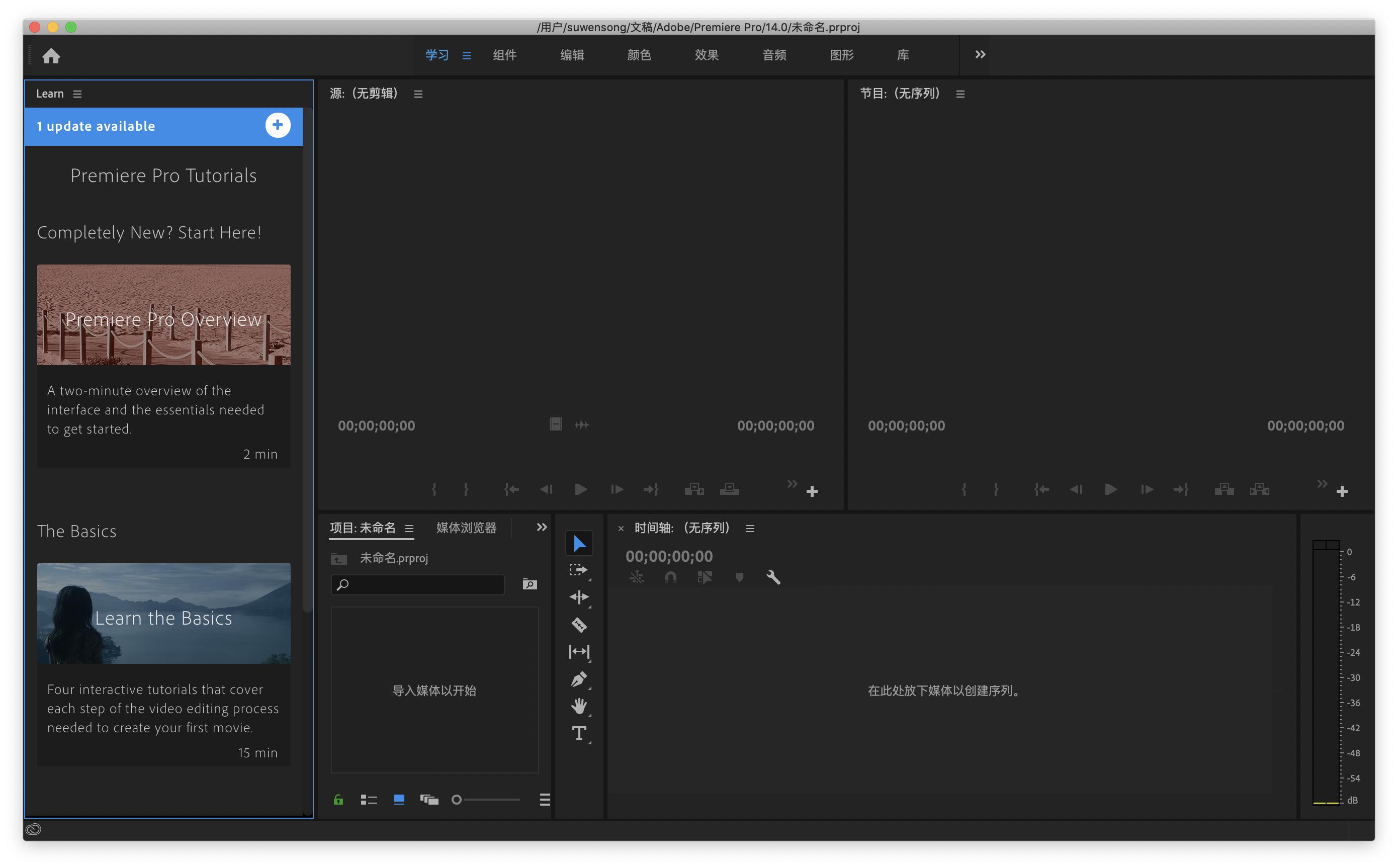This screenshot has width=1398, height=868.
Task: Open the 媒体浏览器 tab
Action: (x=466, y=528)
